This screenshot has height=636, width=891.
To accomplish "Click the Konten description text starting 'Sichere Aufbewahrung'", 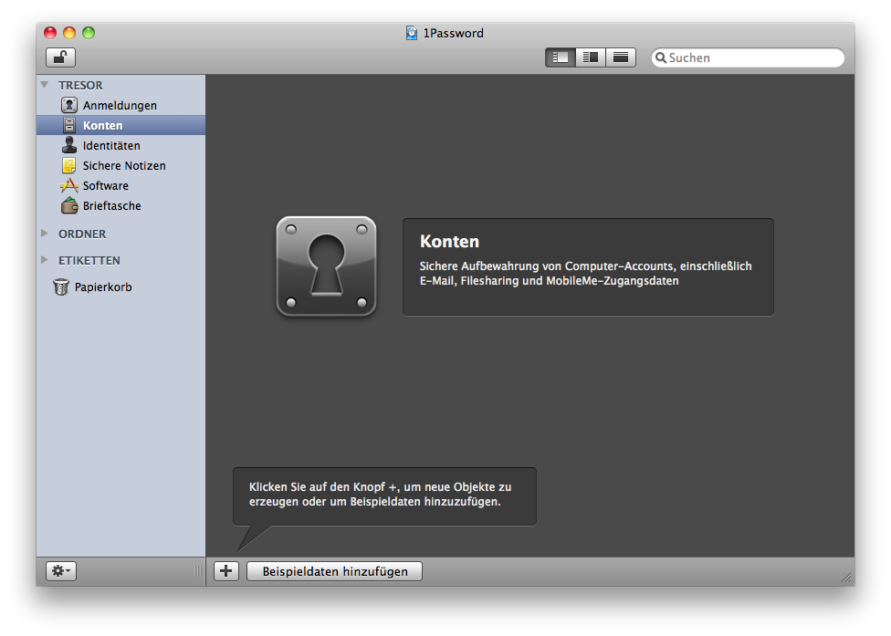I will [585, 273].
